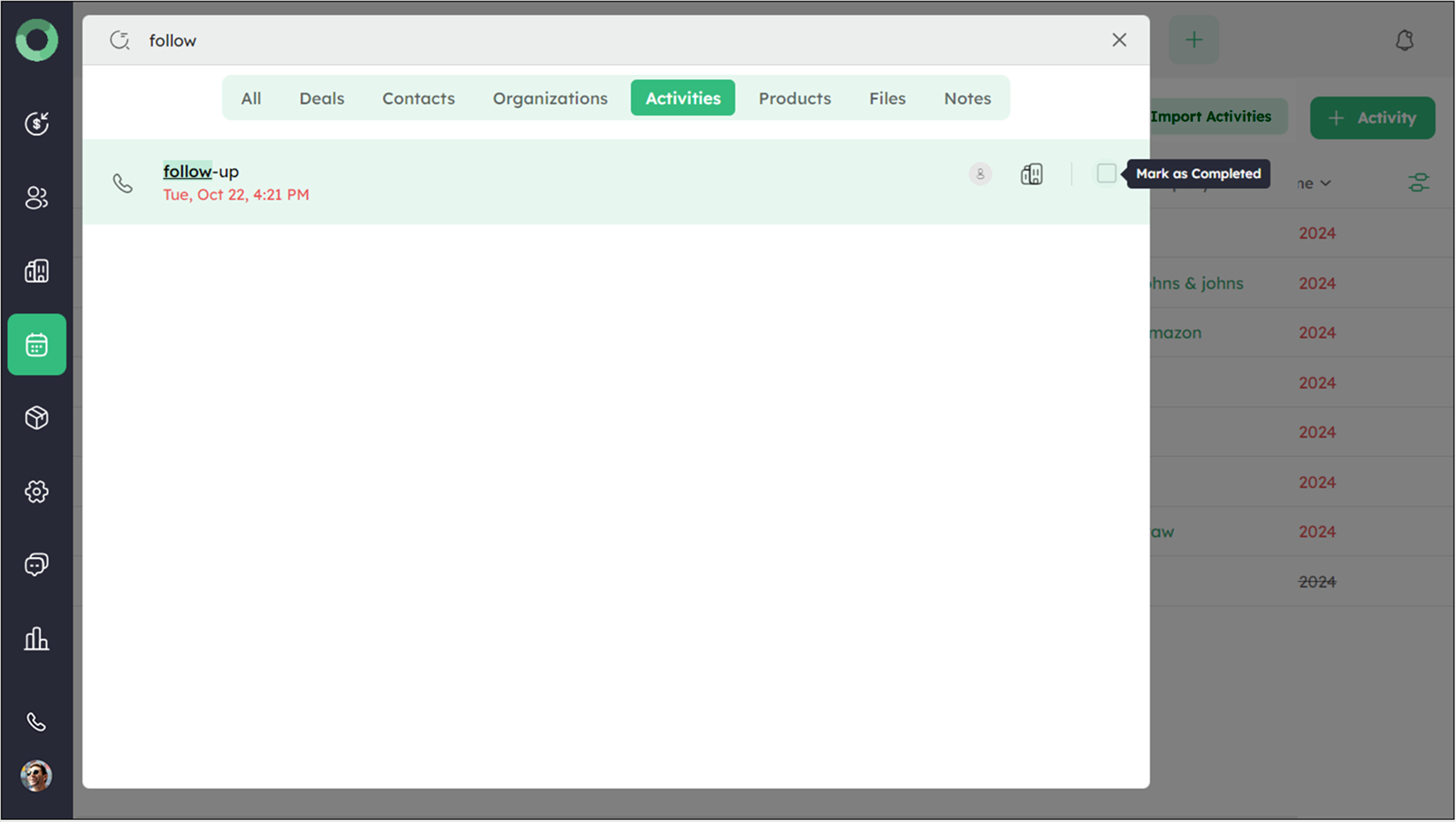1456x822 pixels.
Task: Mark follow-up activity as completed
Action: coord(1106,173)
